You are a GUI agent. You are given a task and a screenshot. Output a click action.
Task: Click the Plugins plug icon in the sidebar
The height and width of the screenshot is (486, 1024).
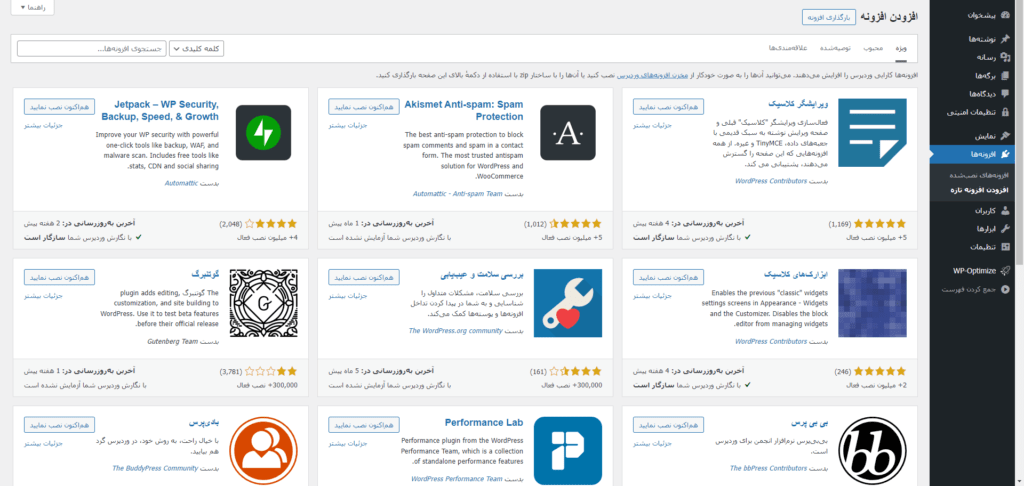tap(1004, 154)
